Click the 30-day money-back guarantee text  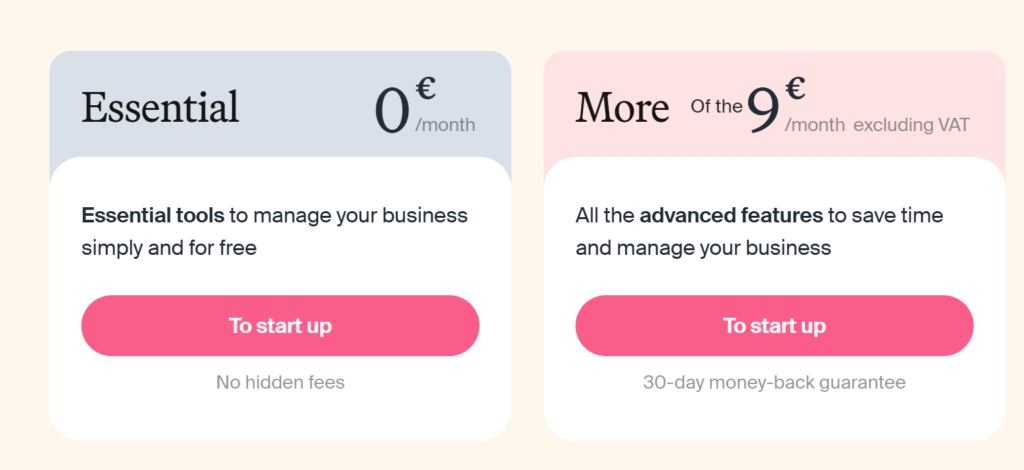tap(774, 382)
